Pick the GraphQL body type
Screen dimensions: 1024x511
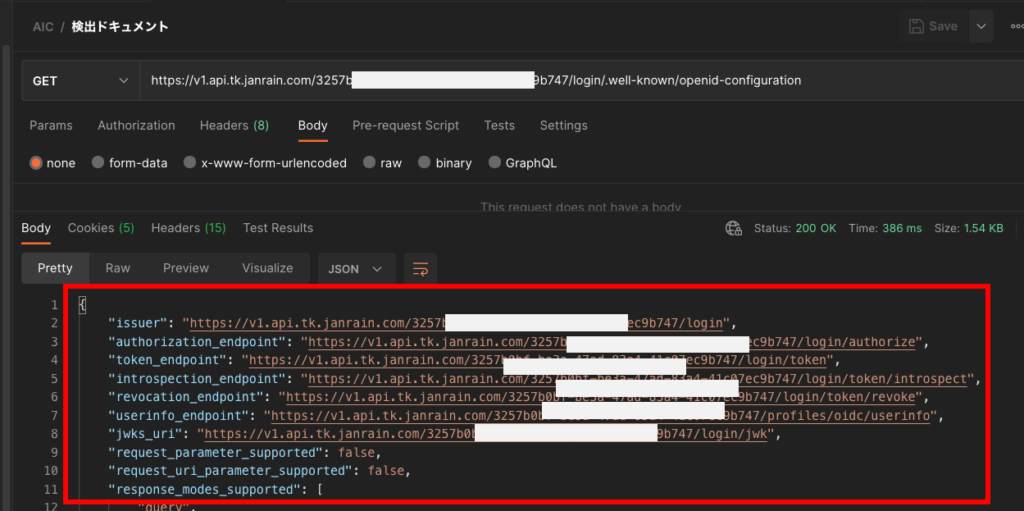[494, 163]
